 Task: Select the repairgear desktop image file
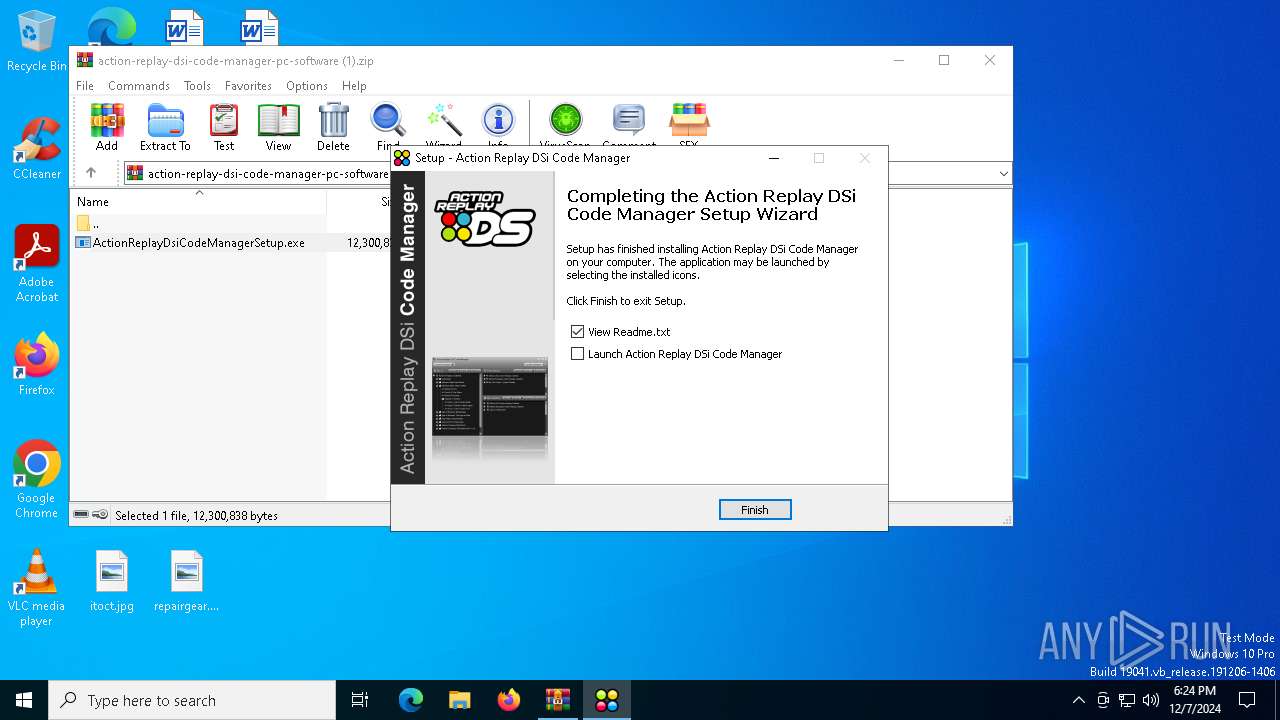click(187, 581)
